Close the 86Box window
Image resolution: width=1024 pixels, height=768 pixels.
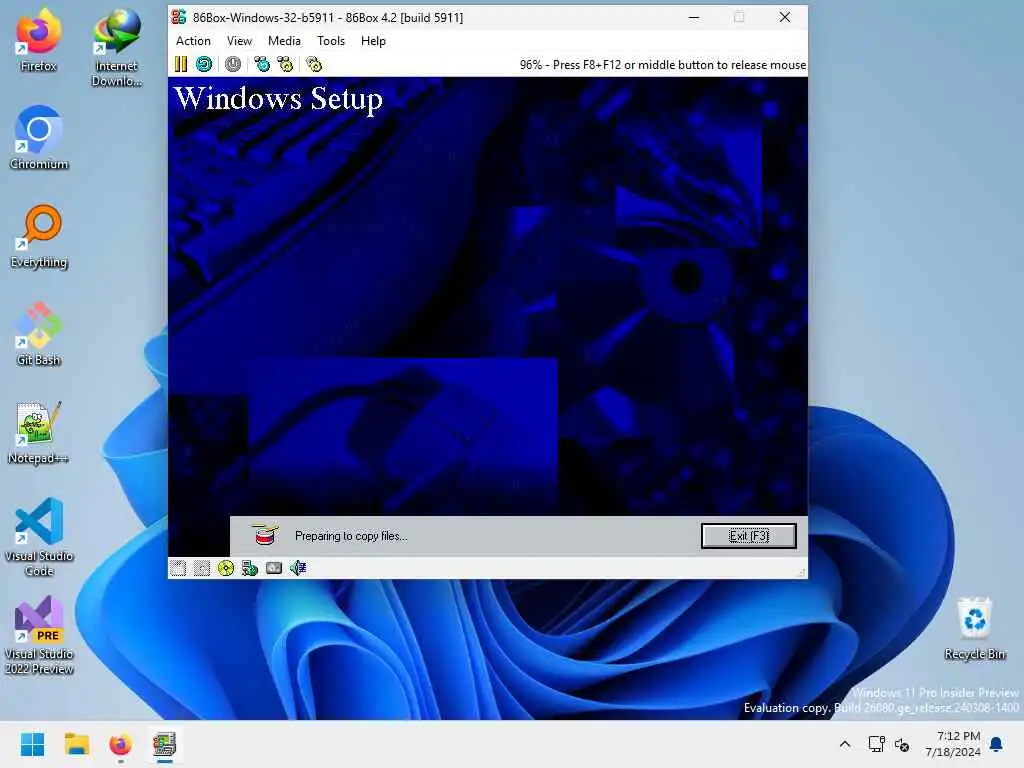point(785,18)
